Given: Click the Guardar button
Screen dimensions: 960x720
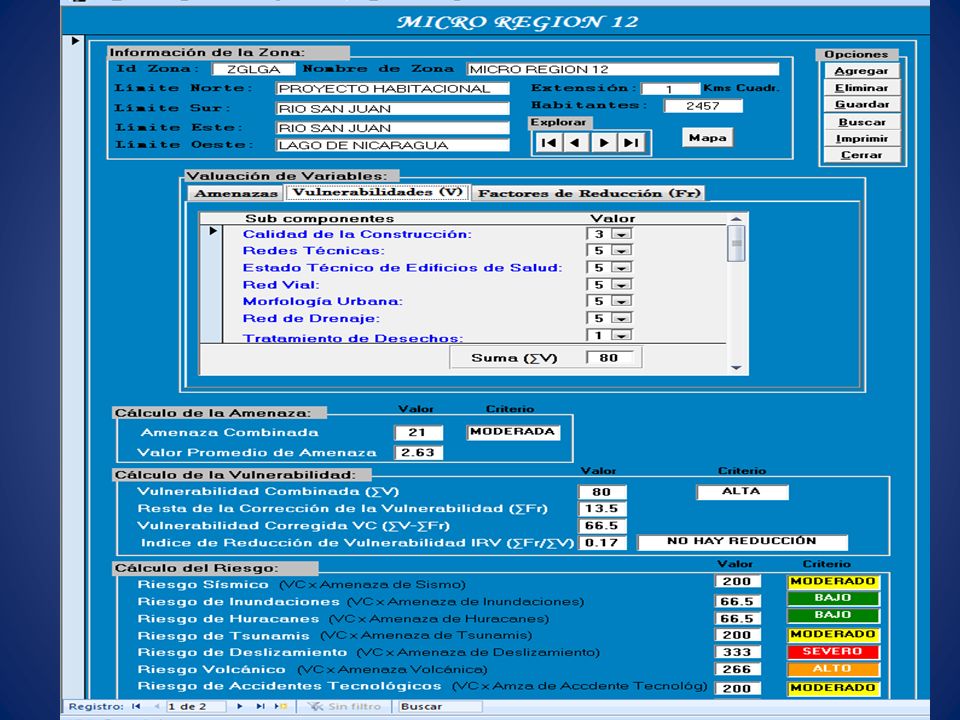Looking at the screenshot, I should pyautogui.click(x=861, y=105).
